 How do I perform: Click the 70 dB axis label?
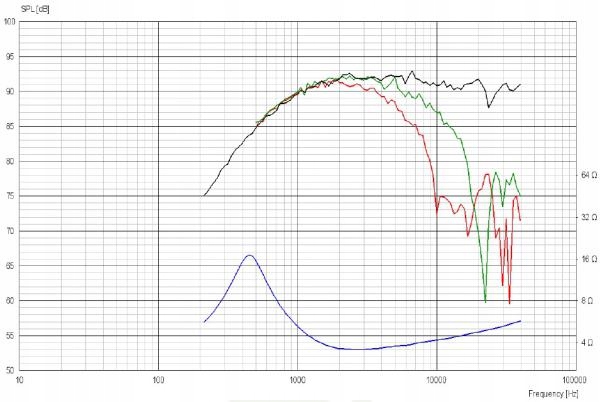tap(10, 231)
